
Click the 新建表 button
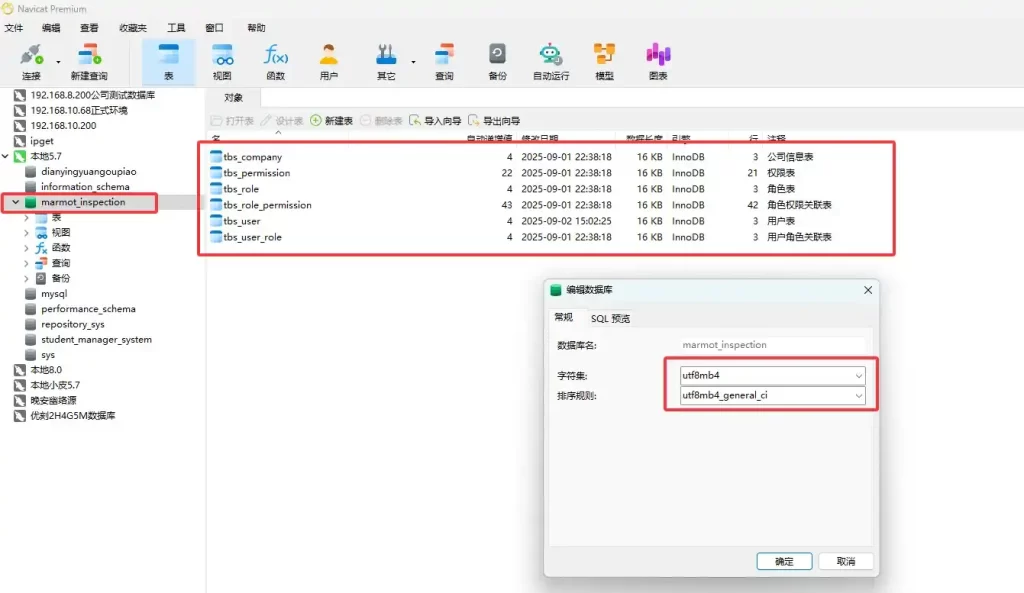[332, 121]
